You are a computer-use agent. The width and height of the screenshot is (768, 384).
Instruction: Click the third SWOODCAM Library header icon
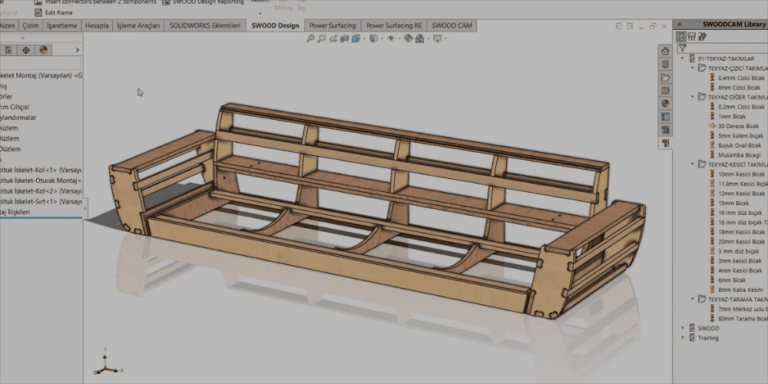[702, 36]
